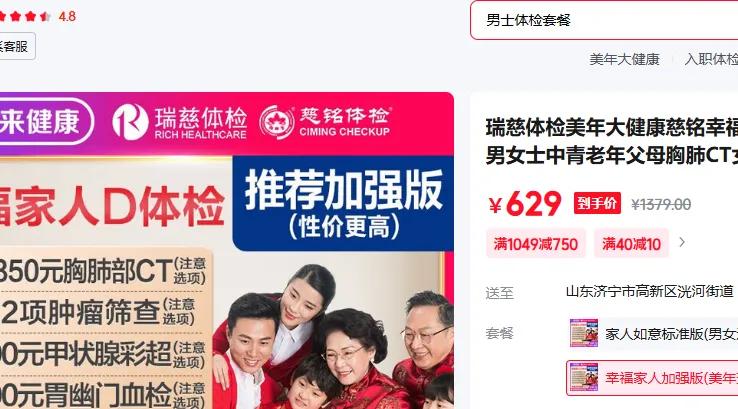Viewport: 738px width, 409px height.
Task: Focus the search field containing 男士体检套餐
Action: 604,20
